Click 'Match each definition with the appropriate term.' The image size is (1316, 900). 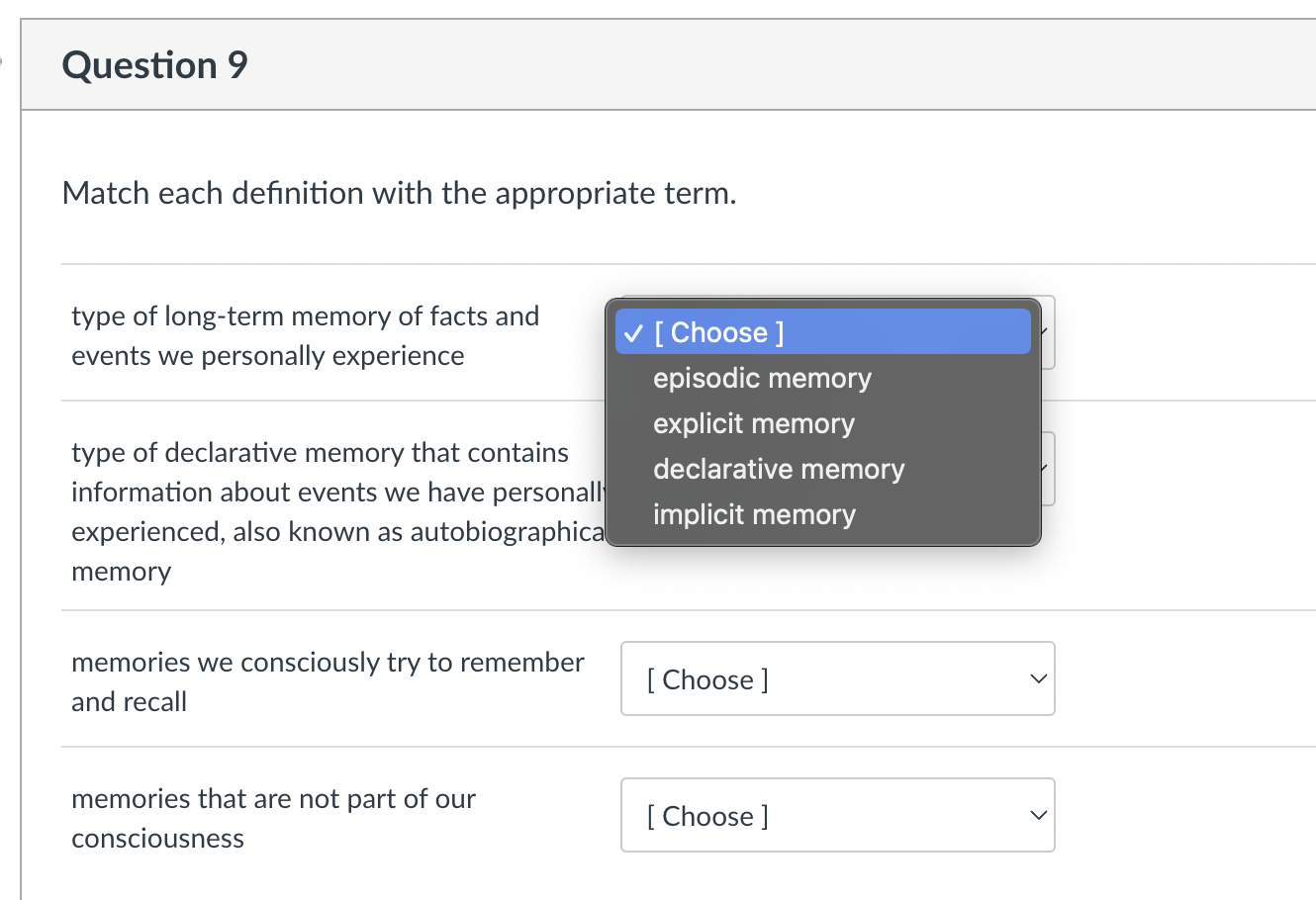(399, 192)
